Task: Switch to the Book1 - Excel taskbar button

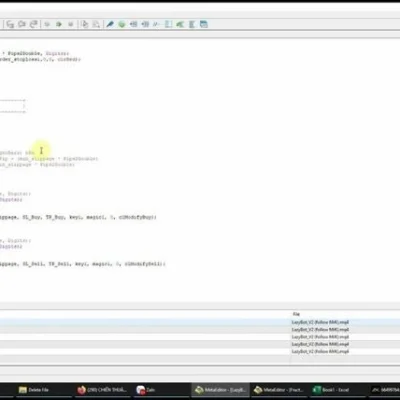Action: tap(331, 390)
